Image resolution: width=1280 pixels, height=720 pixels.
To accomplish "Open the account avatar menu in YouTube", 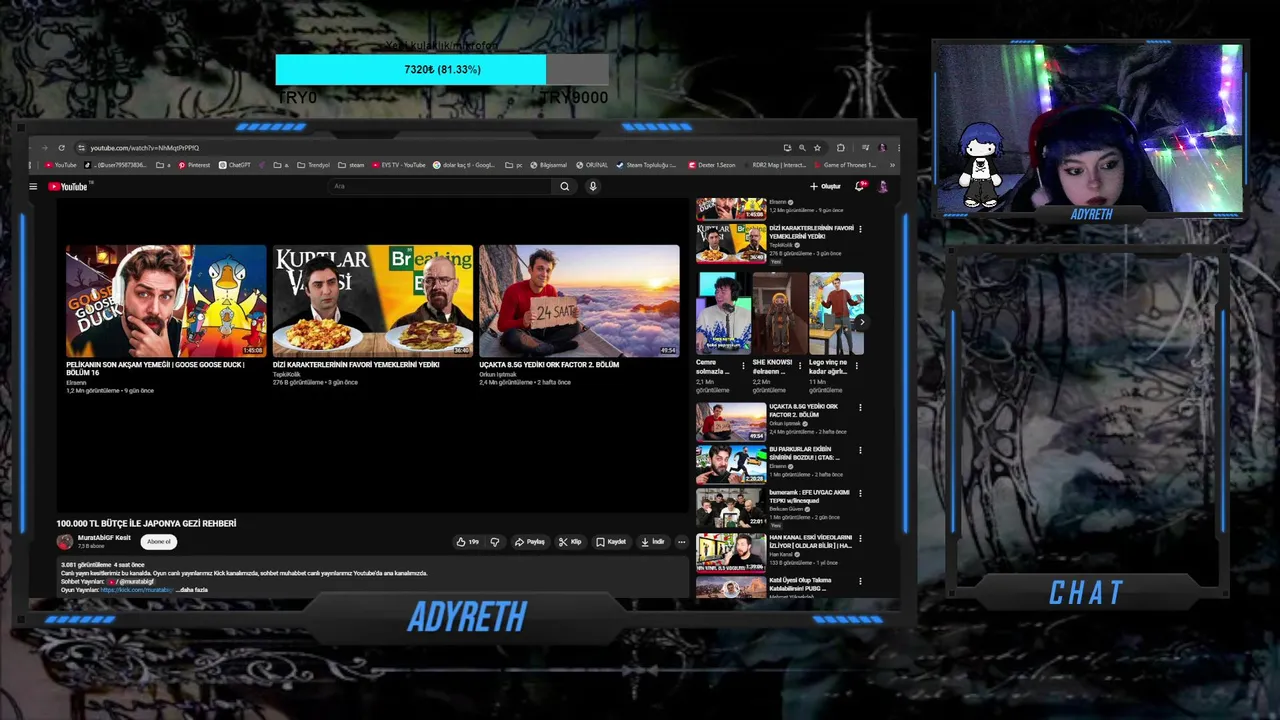I will coord(883,186).
